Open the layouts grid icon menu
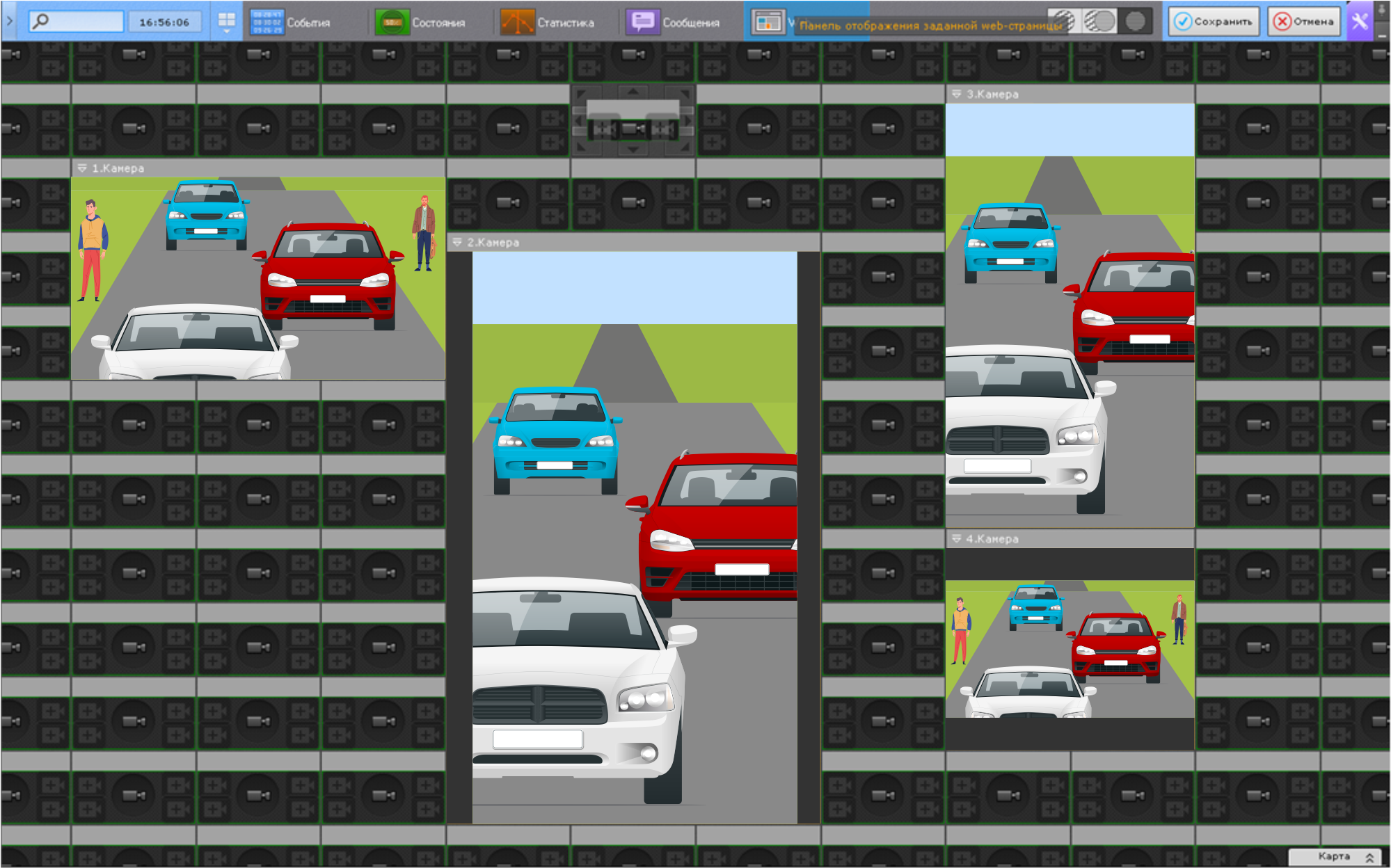1391x868 pixels. click(227, 22)
